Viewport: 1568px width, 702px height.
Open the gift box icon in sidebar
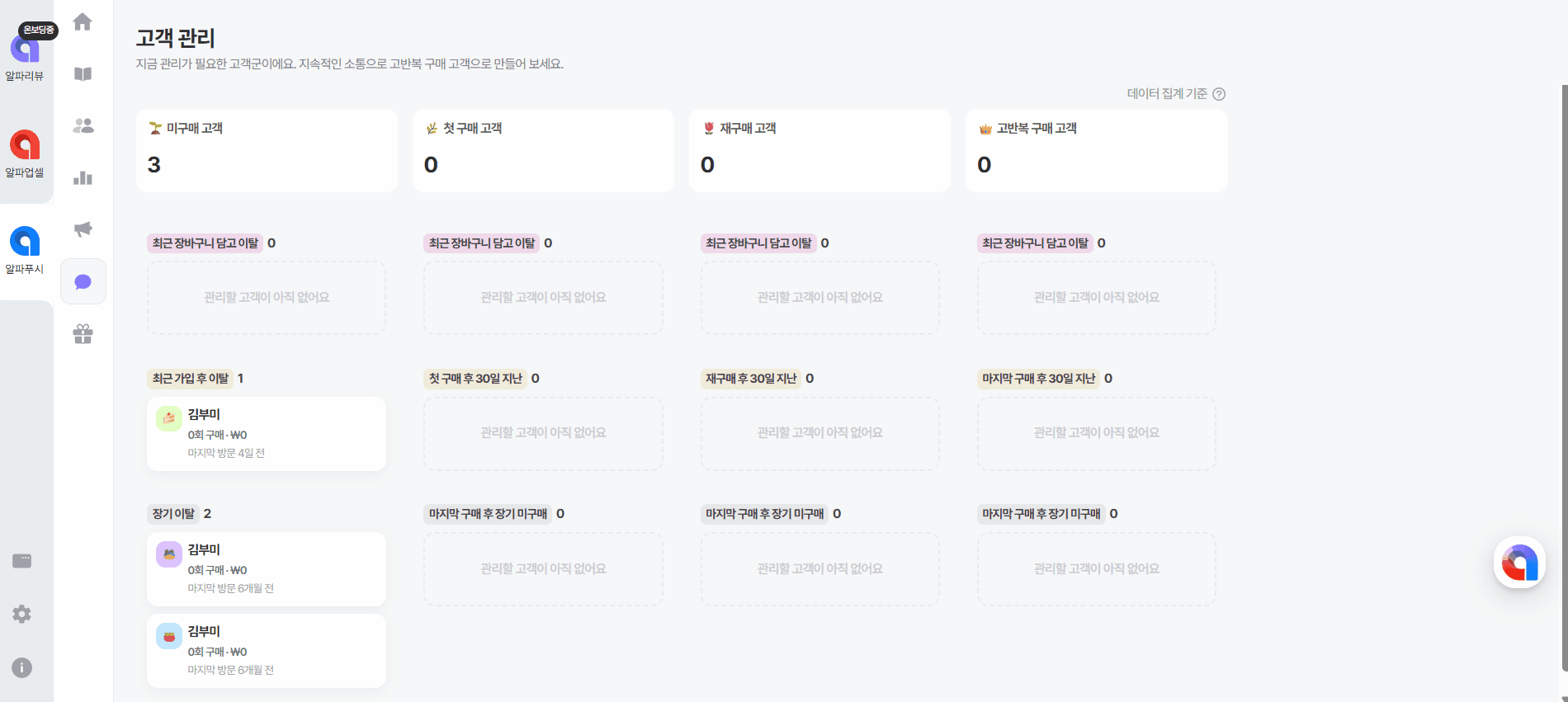coord(83,334)
